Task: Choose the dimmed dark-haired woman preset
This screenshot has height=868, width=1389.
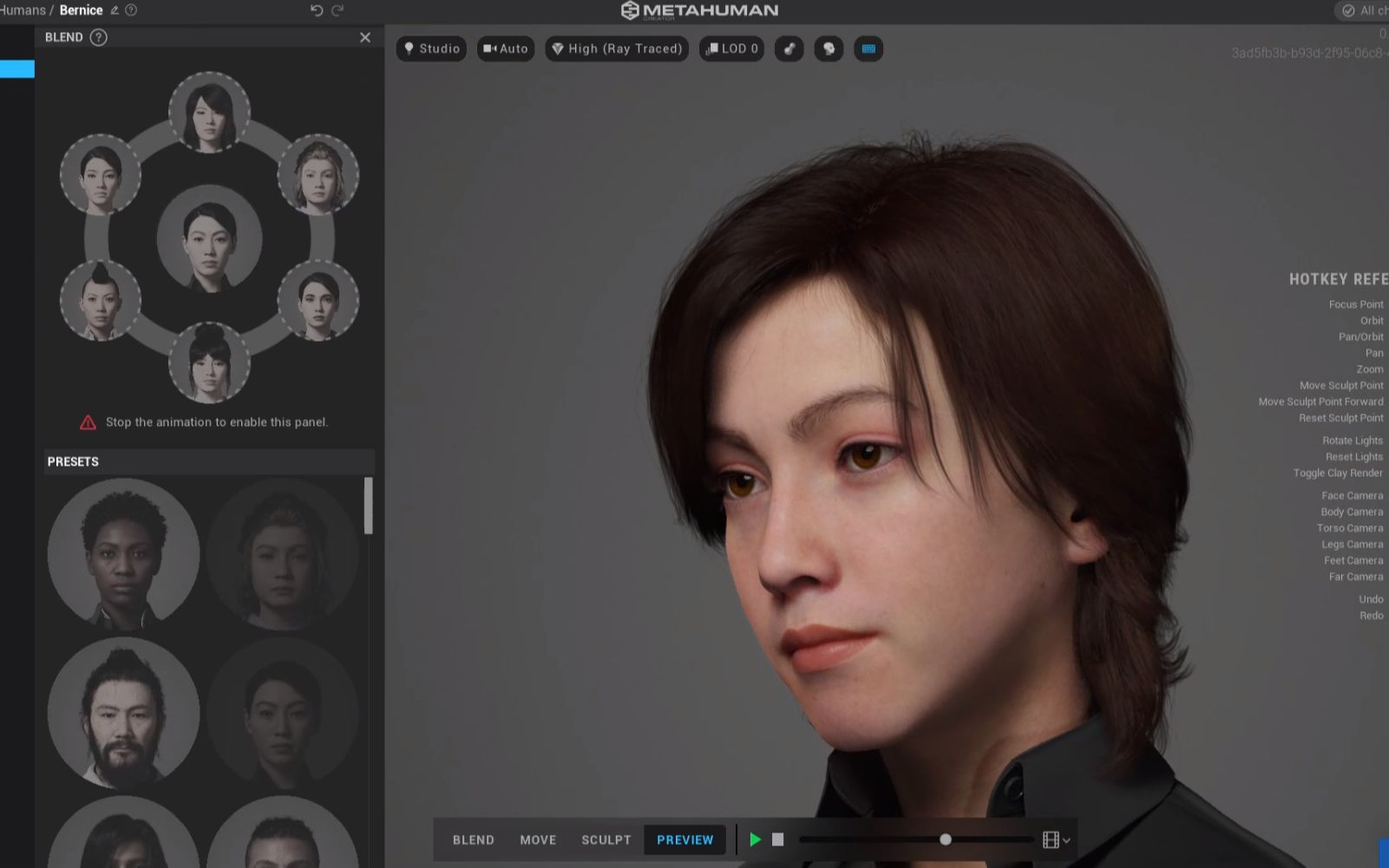Action: 283,713
